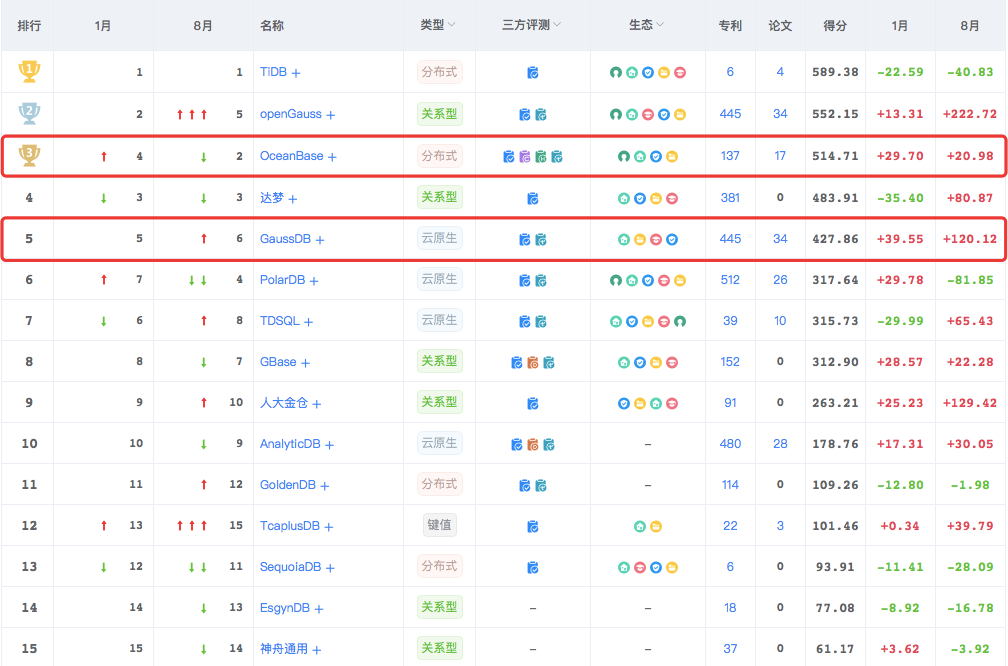
Task: Click paper count 26 for PolarDB
Action: pos(780,280)
